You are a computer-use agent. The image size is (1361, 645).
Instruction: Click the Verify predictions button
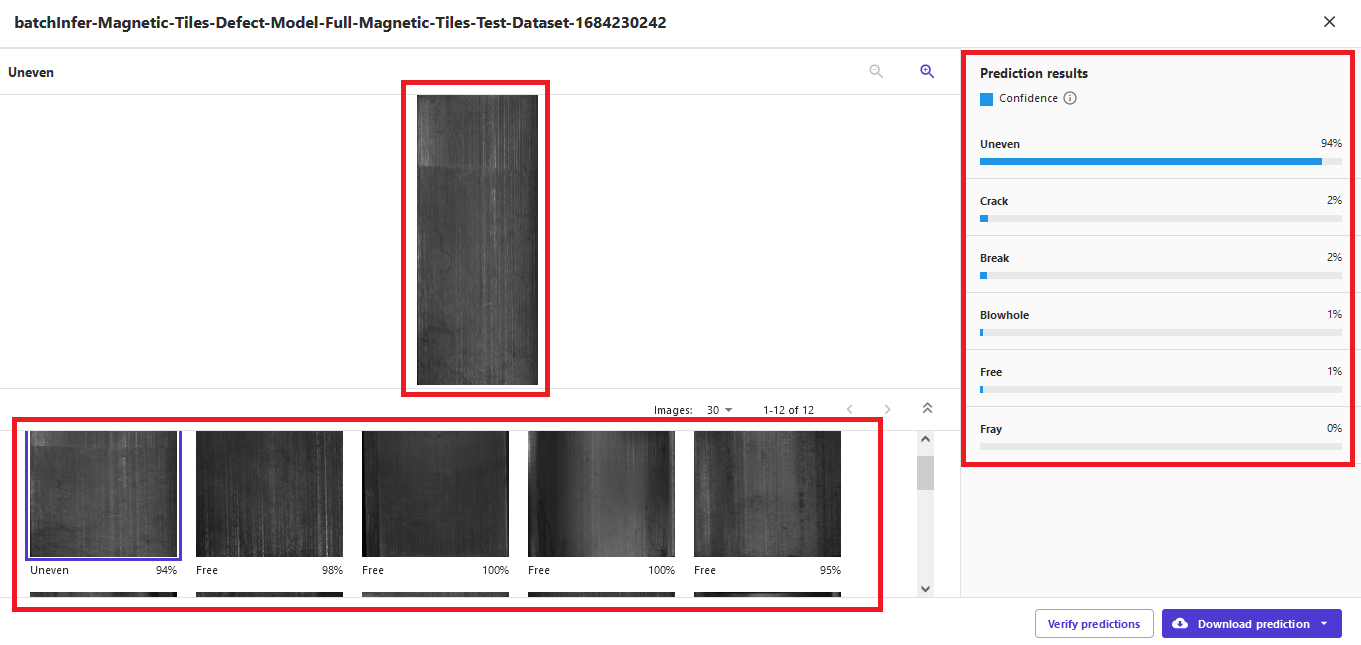(1093, 624)
